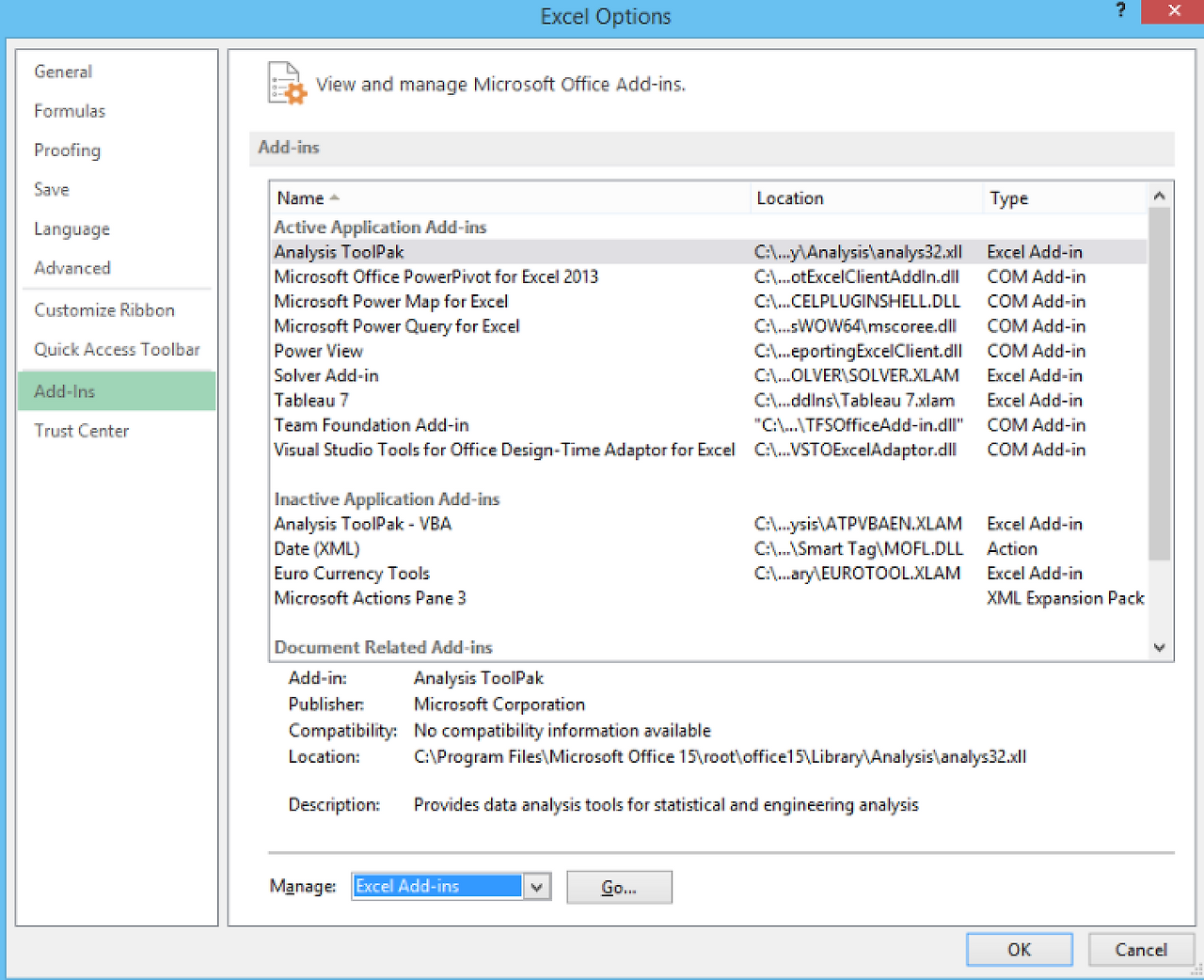Sort by the Type column header
This screenshot has width=1204, height=980.
[1065, 198]
